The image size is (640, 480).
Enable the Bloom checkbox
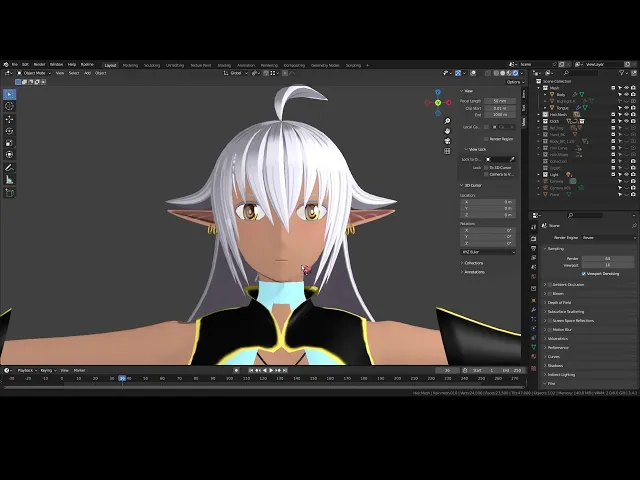tap(550, 293)
